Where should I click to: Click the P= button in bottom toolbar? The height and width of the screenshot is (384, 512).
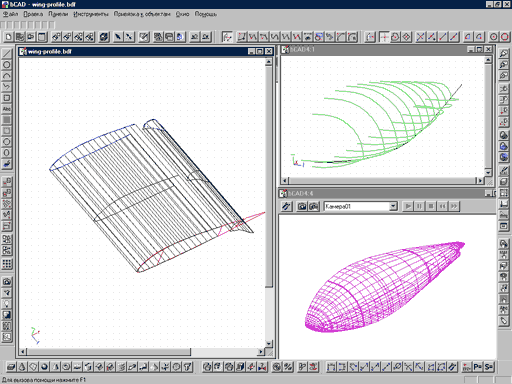coord(478,367)
